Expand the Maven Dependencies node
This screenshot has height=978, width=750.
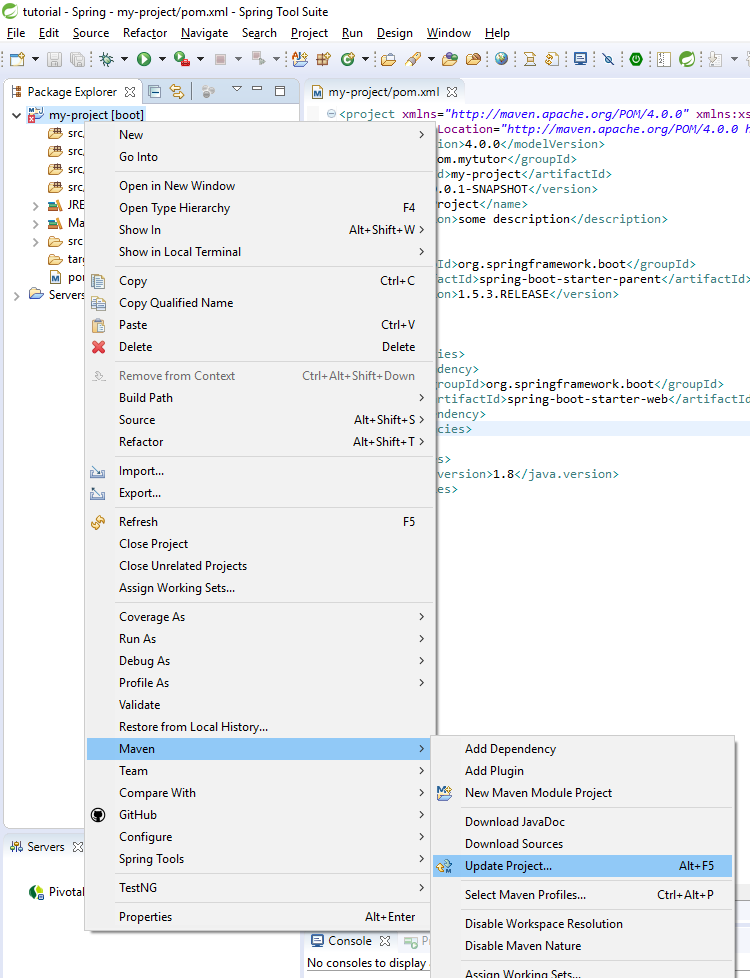pyautogui.click(x=36, y=223)
